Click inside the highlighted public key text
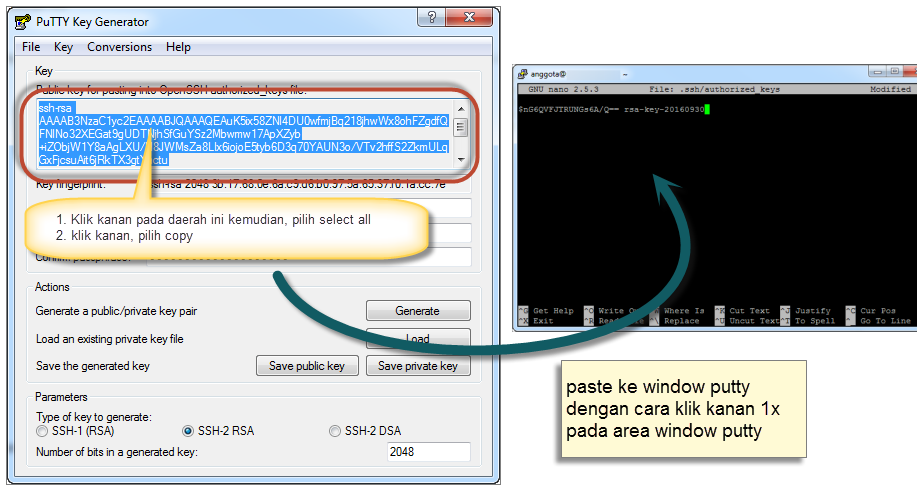917x491 pixels. click(240, 132)
